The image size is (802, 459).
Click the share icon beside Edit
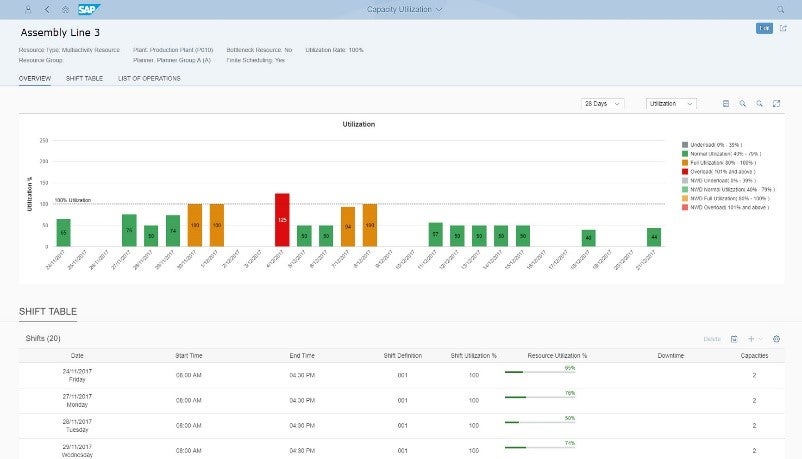click(783, 28)
